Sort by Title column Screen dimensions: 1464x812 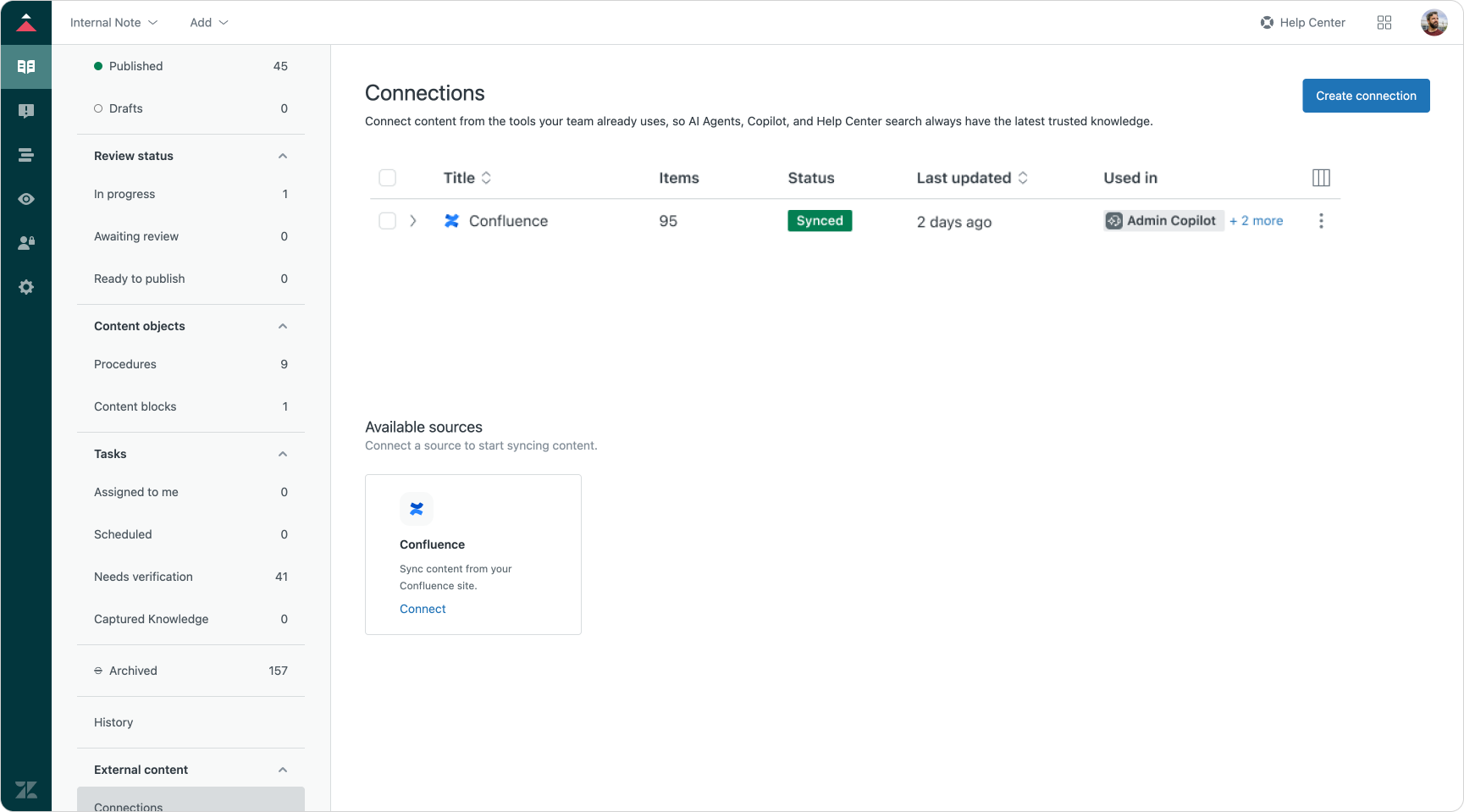click(467, 178)
